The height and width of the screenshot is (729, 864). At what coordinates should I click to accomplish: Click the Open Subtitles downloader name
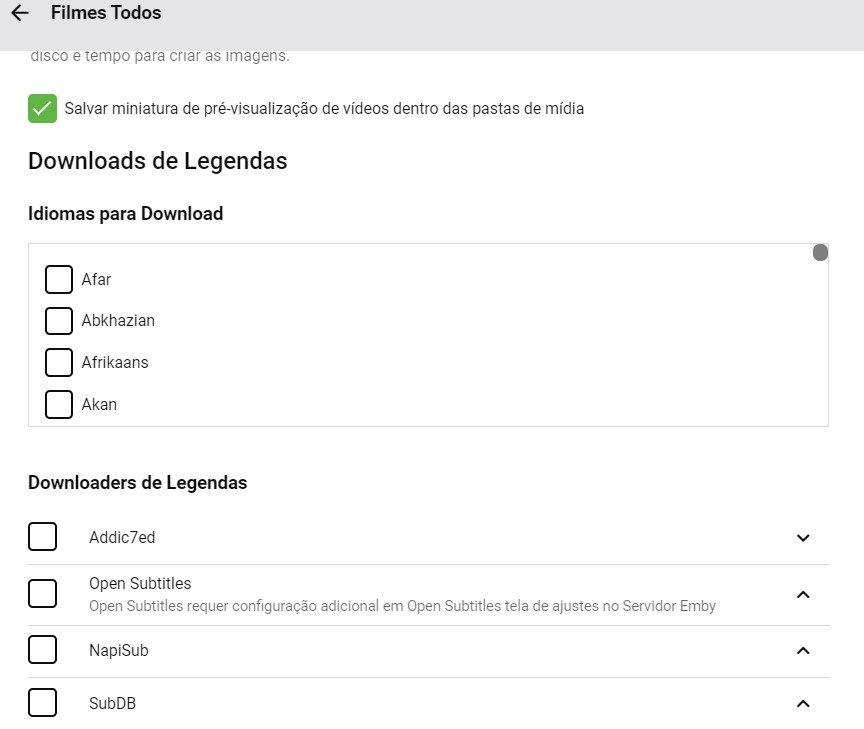click(140, 583)
